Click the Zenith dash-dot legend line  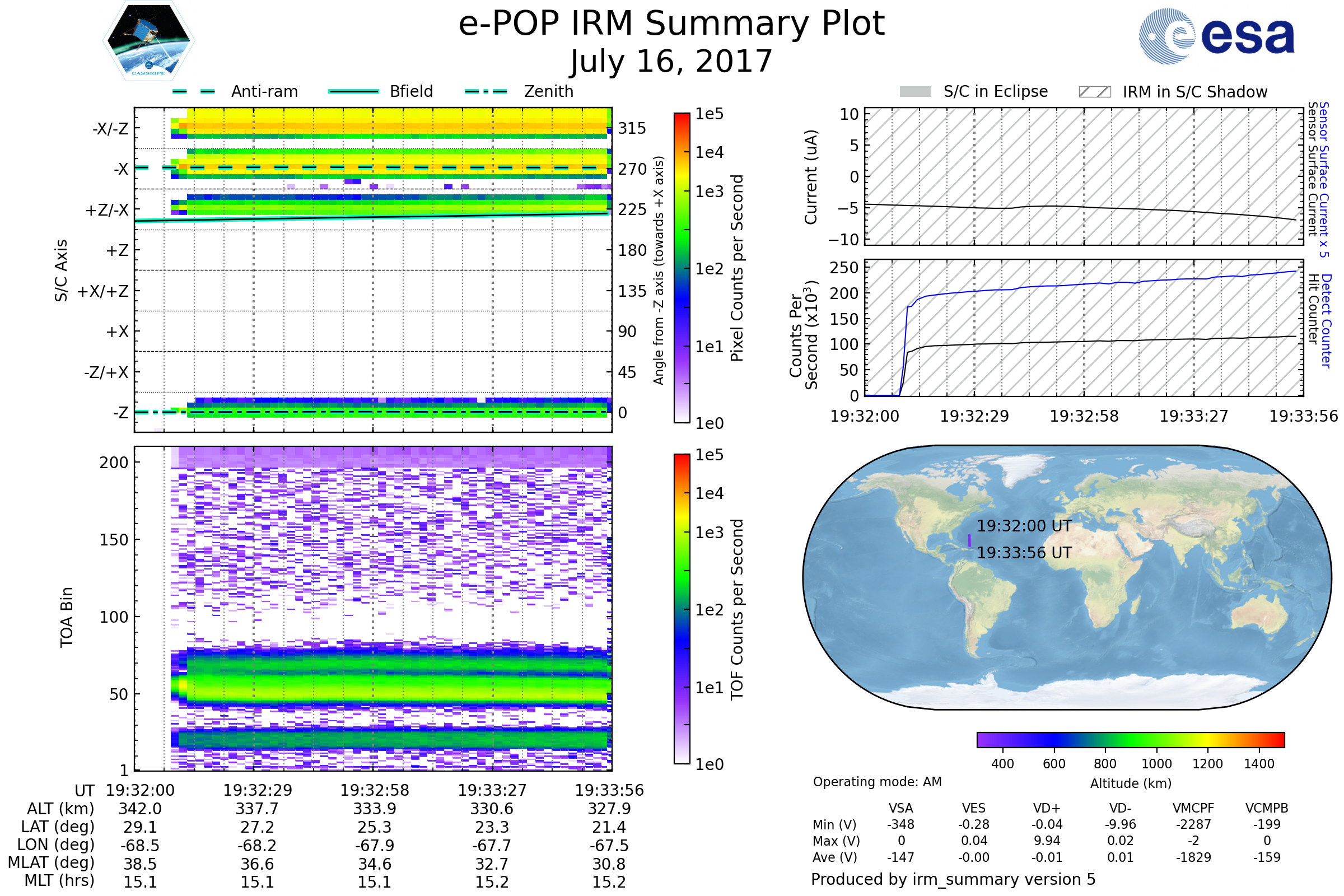486,91
